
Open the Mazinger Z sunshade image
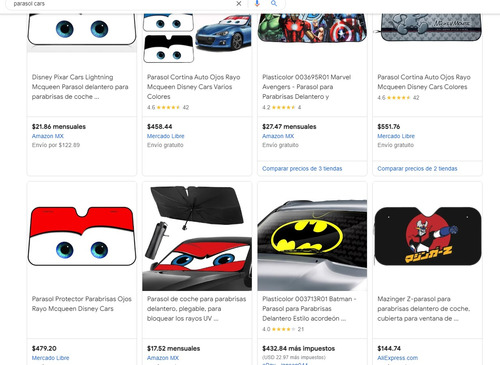click(x=428, y=236)
